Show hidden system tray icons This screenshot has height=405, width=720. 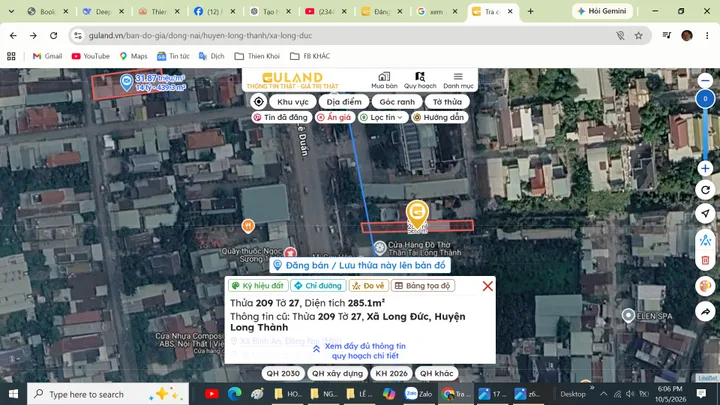pos(603,394)
